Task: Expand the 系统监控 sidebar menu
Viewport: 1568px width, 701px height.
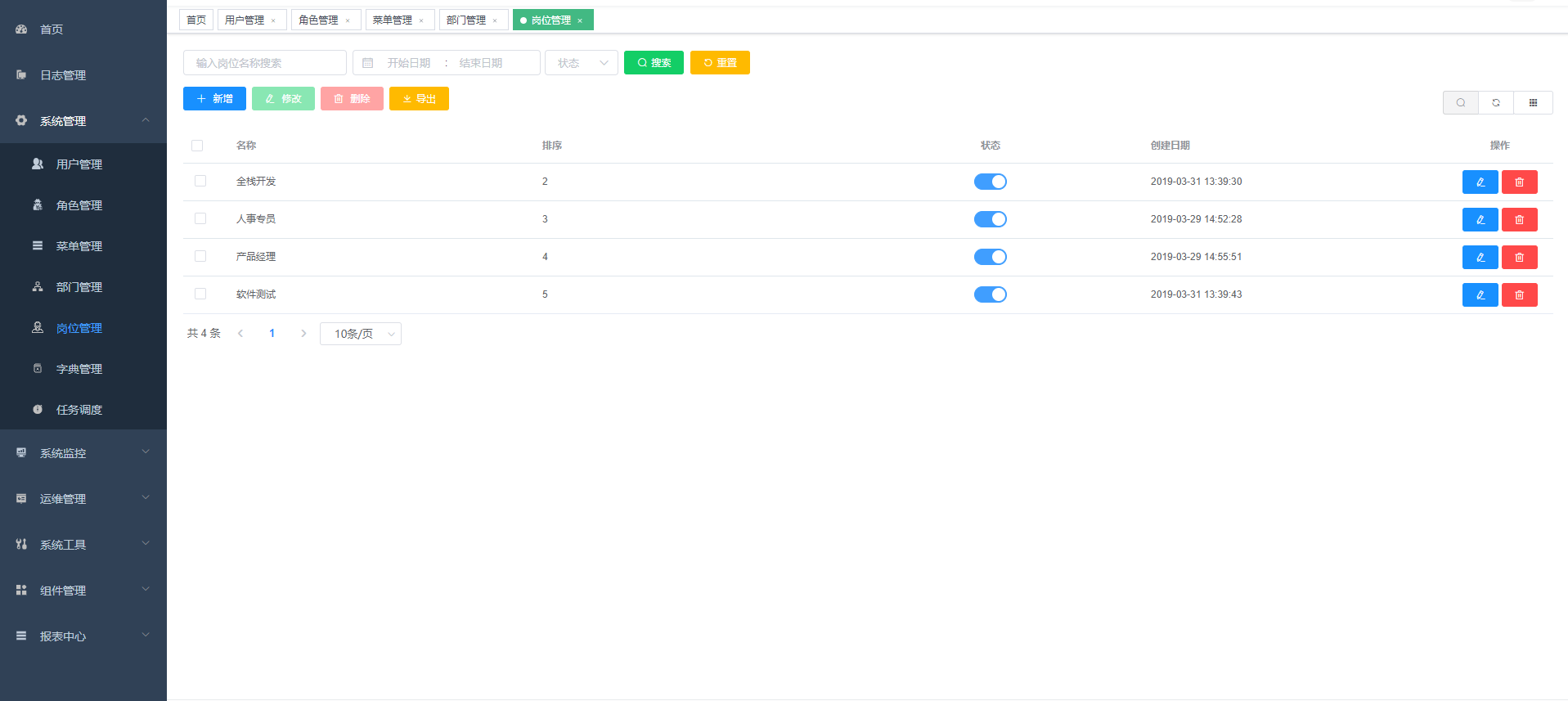Action: pos(83,452)
